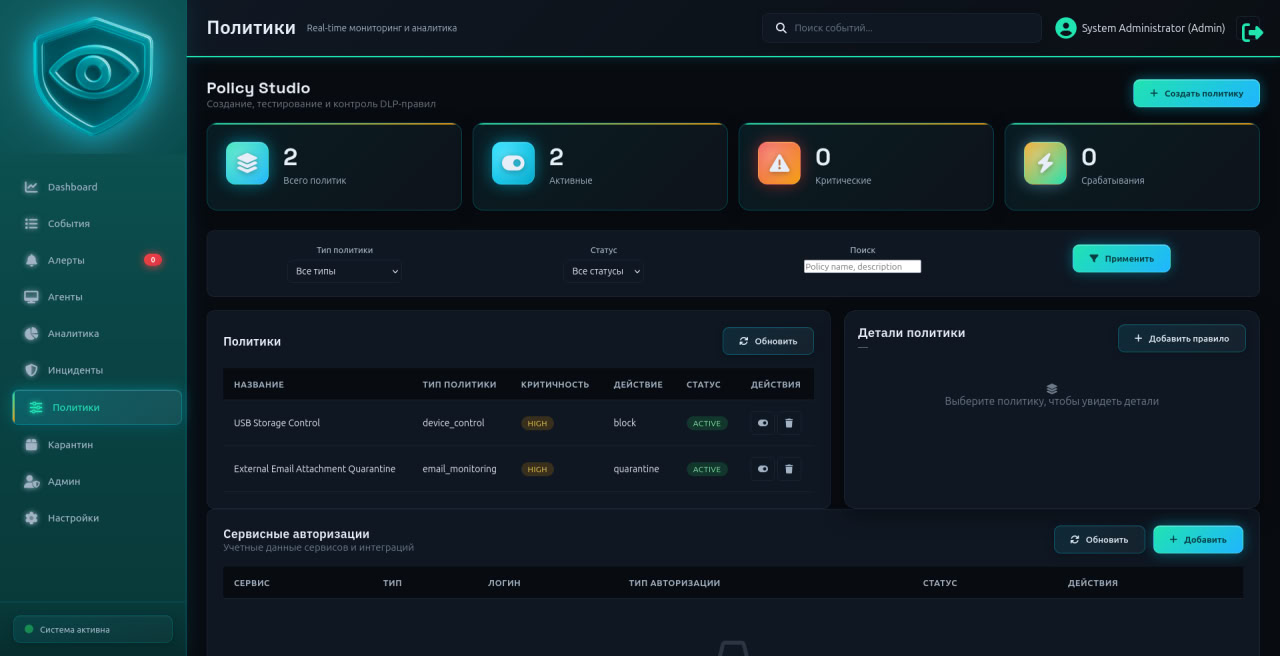This screenshot has width=1280, height=656.
Task: Click the device_control policy type cell
Action: click(453, 423)
